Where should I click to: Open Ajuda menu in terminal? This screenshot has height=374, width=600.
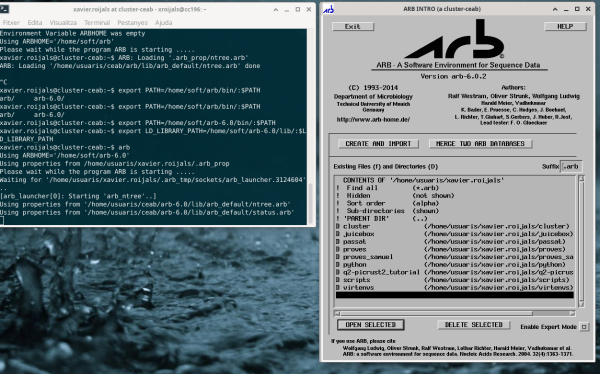163,23
